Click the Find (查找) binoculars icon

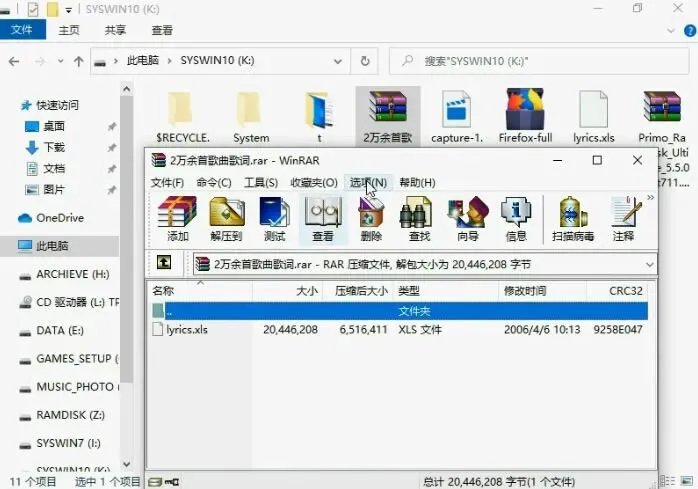[419, 220]
